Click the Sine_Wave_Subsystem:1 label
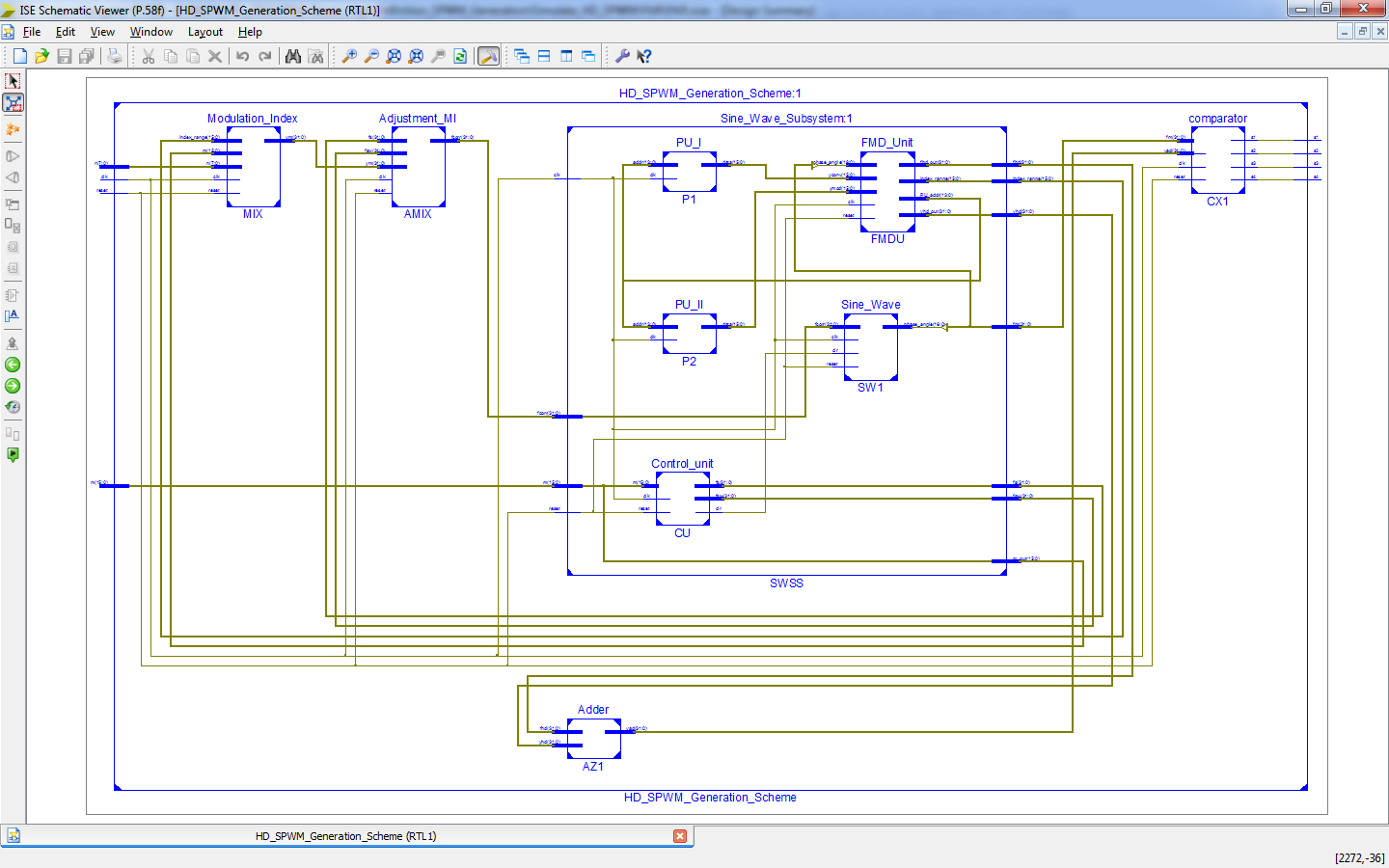 (x=786, y=119)
